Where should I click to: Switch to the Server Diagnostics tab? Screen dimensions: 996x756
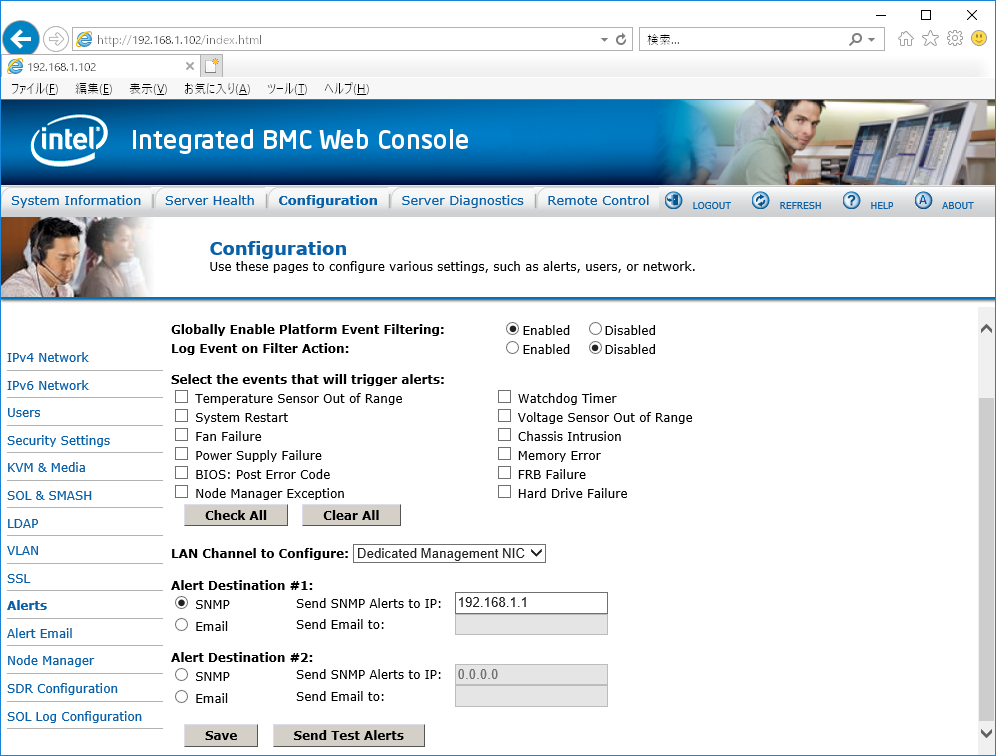tap(462, 201)
